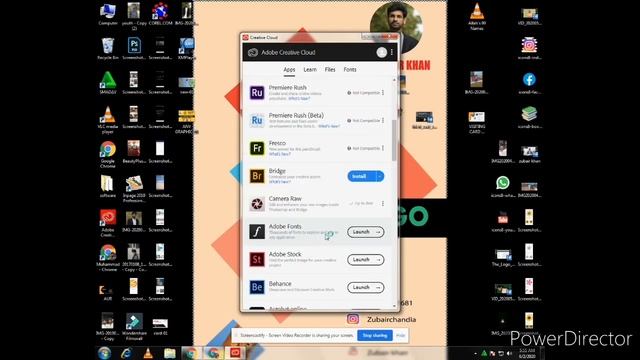Viewport: 640px width, 360px height.
Task: Click the Premiere Rush app icon
Action: 257,93
